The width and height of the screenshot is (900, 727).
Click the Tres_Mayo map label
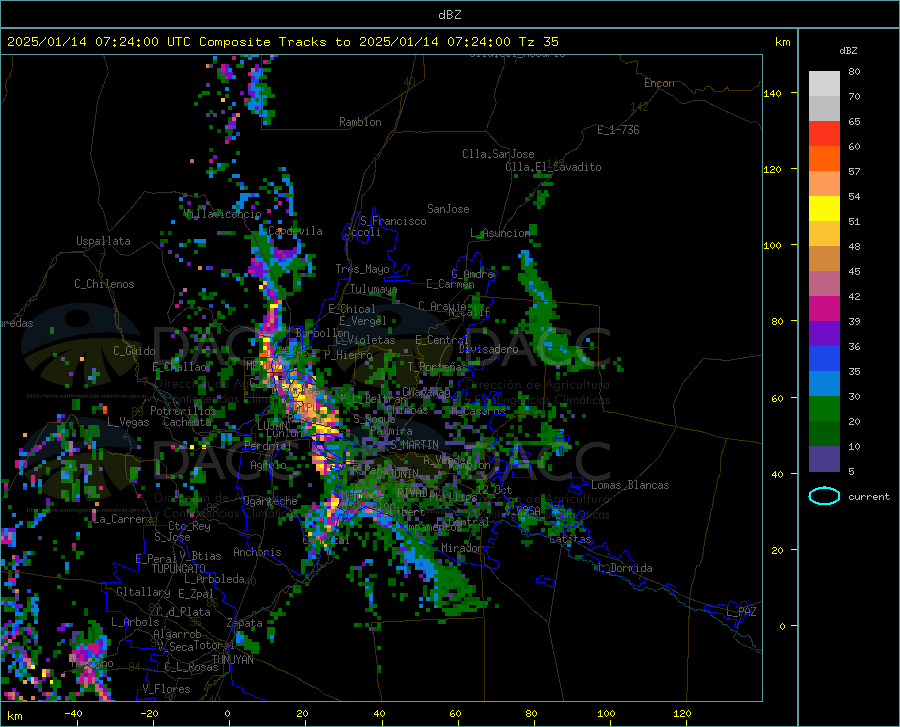pos(362,269)
